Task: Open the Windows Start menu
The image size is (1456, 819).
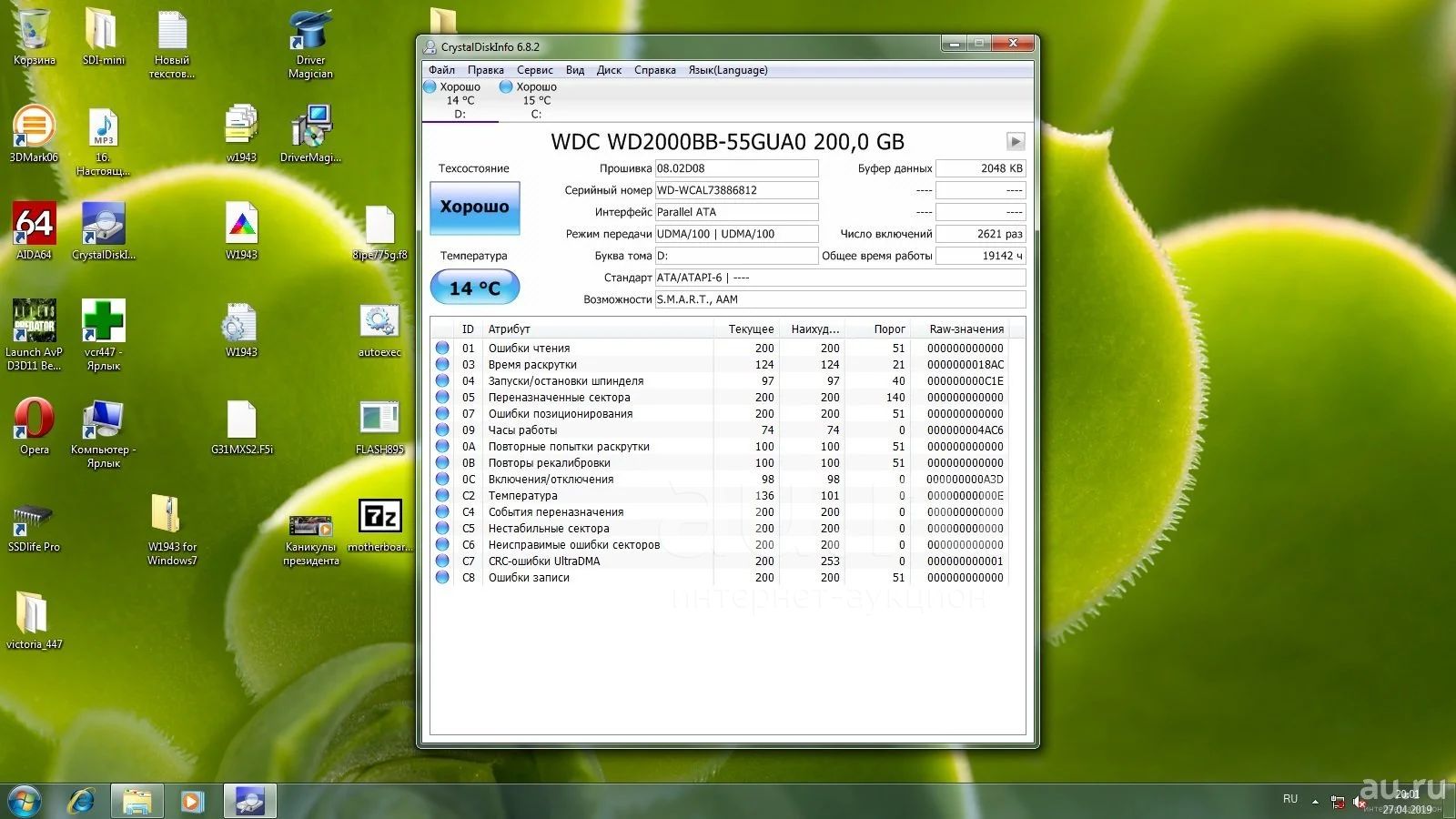Action: 25,801
